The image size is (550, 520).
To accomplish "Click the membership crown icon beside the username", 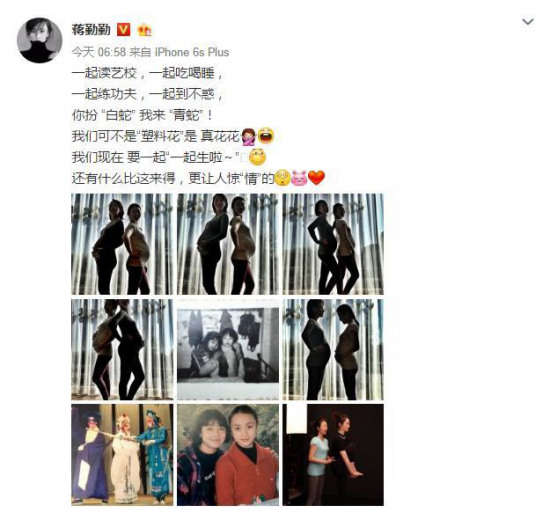I will click(144, 30).
